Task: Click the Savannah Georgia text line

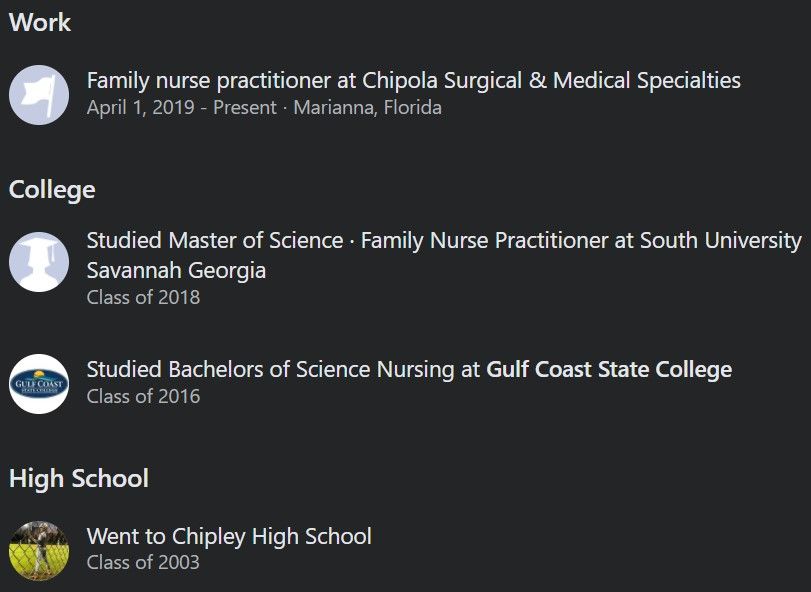Action: coord(176,270)
